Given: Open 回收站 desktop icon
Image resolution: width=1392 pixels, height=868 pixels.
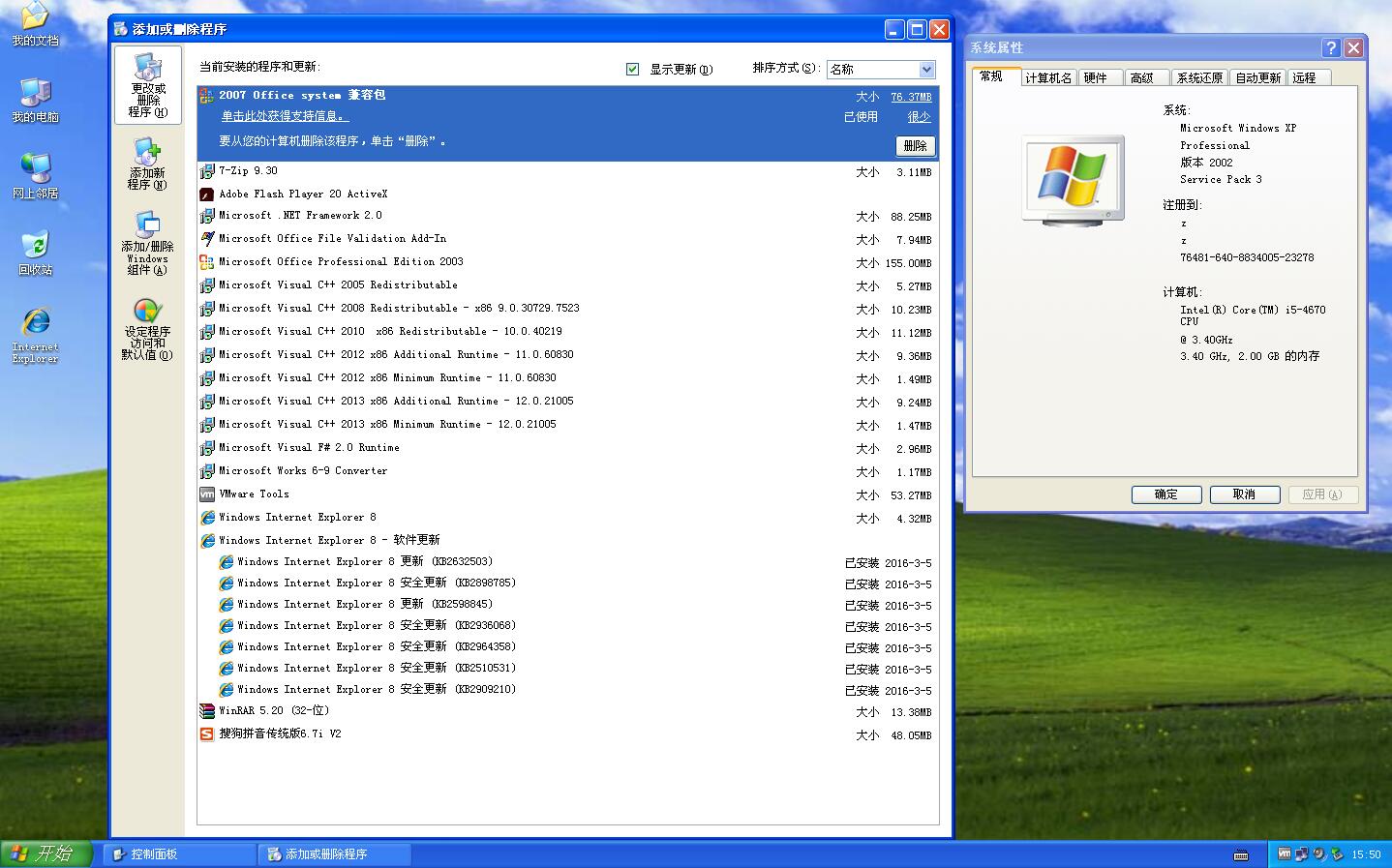Looking at the screenshot, I should coord(35,253).
